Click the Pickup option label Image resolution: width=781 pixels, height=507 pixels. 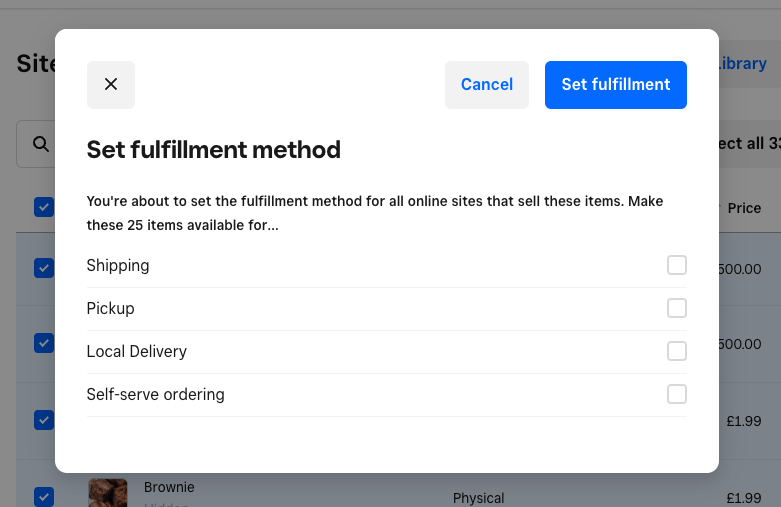point(110,308)
